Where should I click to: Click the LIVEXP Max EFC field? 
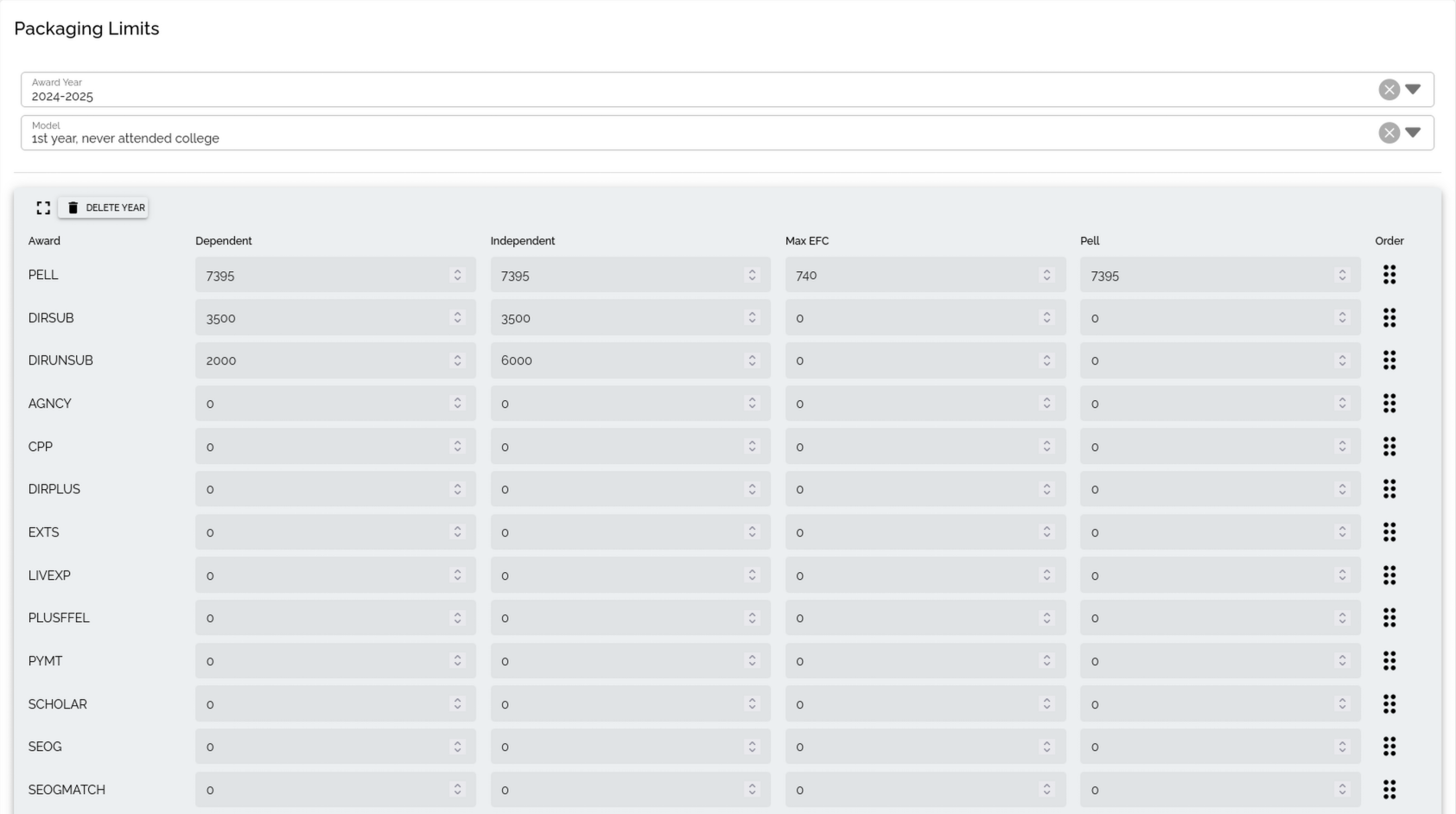coord(912,576)
